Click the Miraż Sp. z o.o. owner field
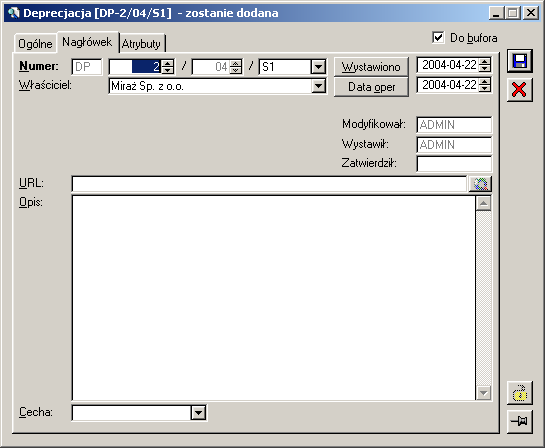Viewport: 545px width, 448px height. 210,86
